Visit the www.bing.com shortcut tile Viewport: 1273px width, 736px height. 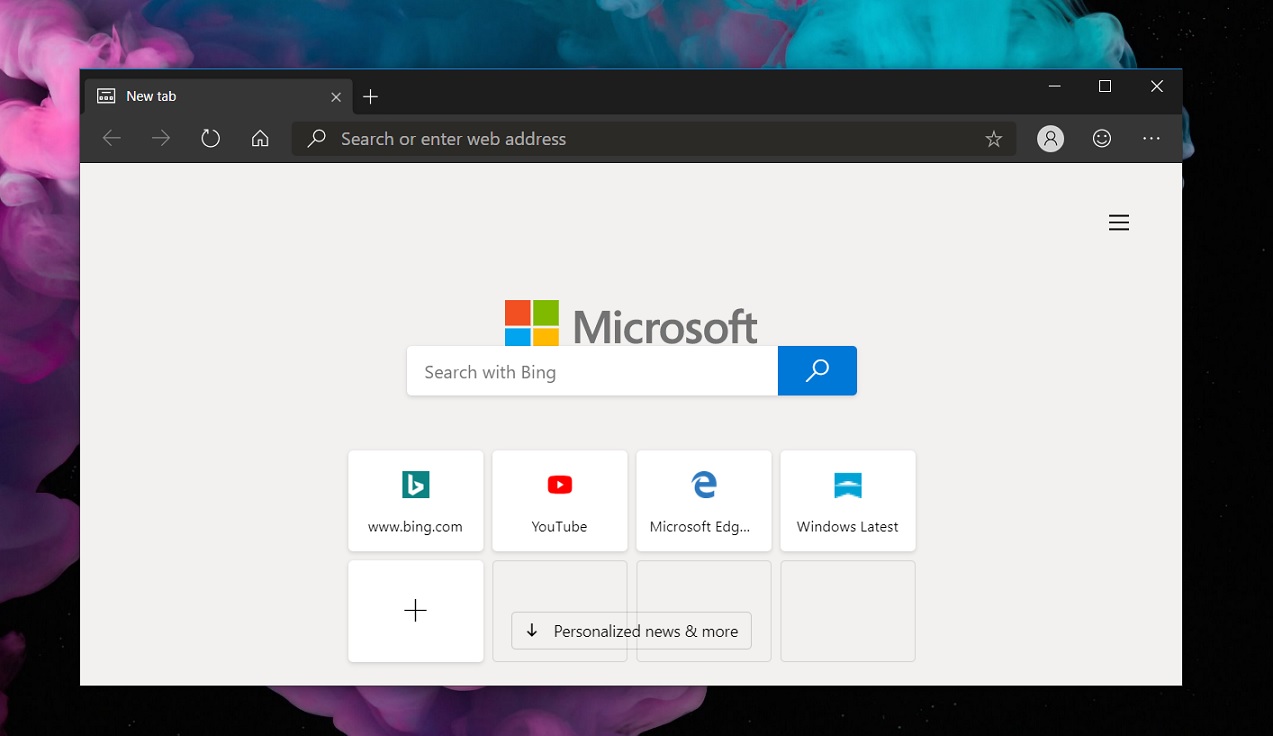tap(415, 500)
